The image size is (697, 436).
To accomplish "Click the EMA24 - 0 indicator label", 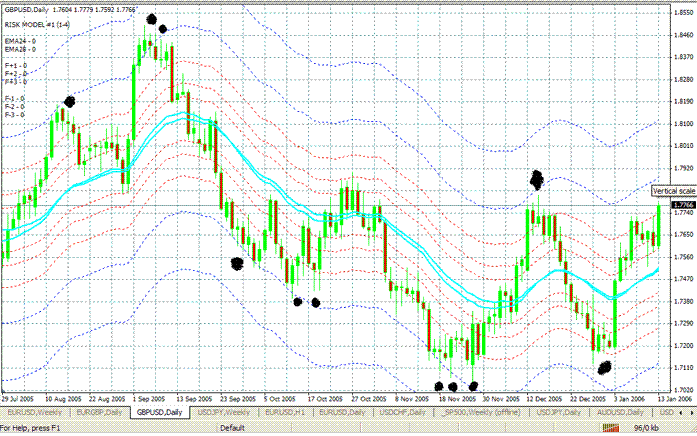I will tap(20, 41).
